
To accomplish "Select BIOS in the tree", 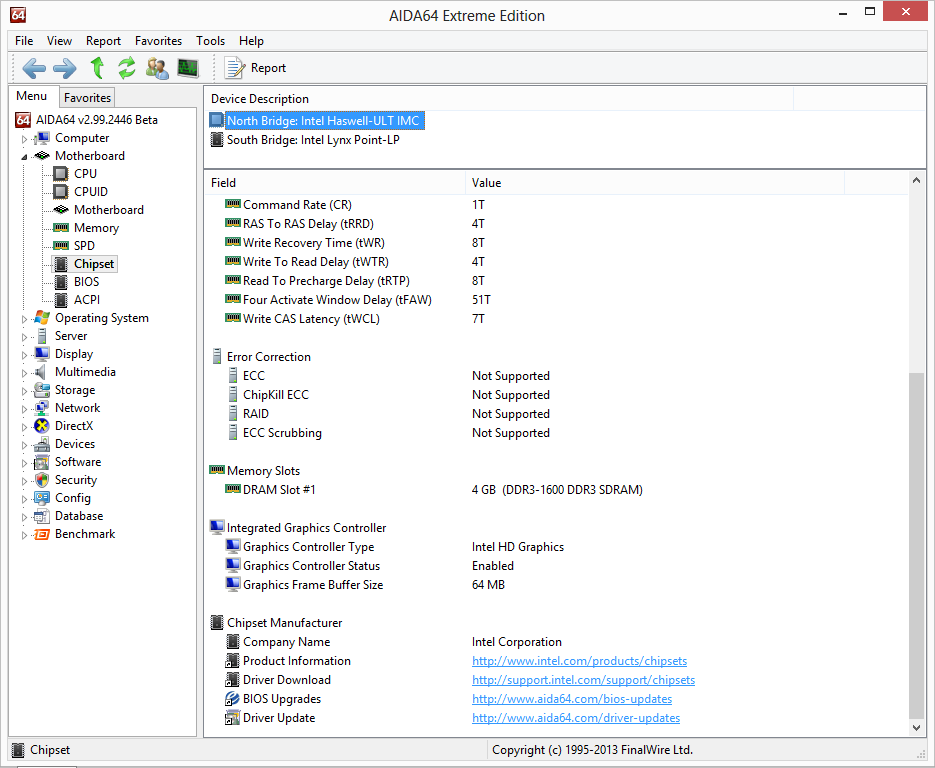I will click(86, 281).
